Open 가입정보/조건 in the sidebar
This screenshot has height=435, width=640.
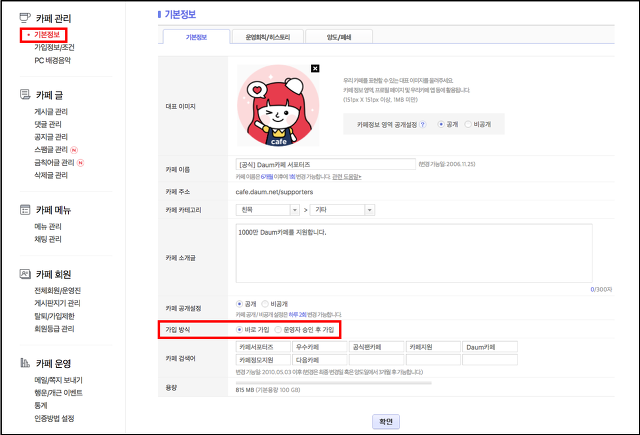pos(54,47)
